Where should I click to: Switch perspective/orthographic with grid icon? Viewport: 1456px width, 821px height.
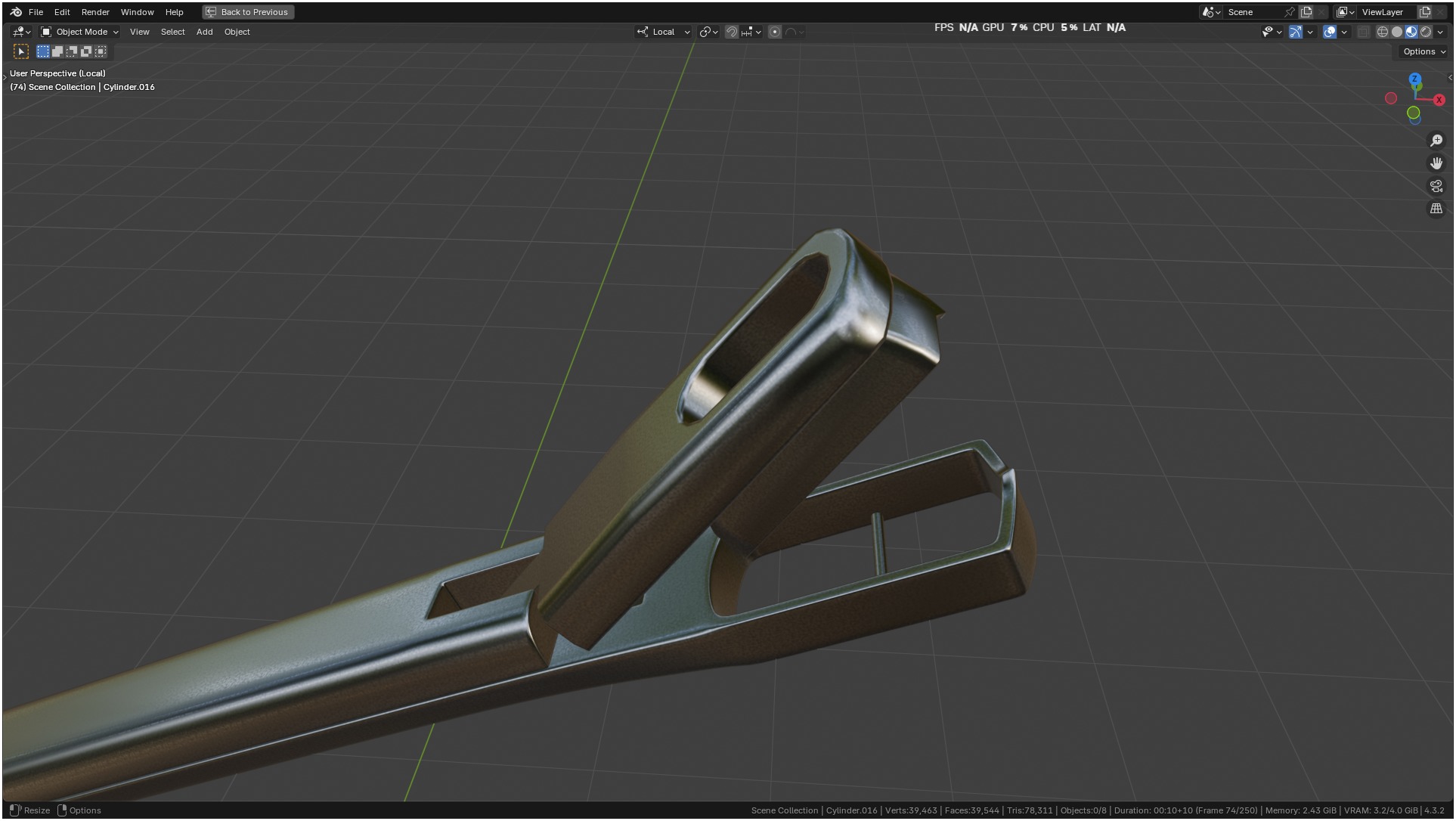point(1436,209)
